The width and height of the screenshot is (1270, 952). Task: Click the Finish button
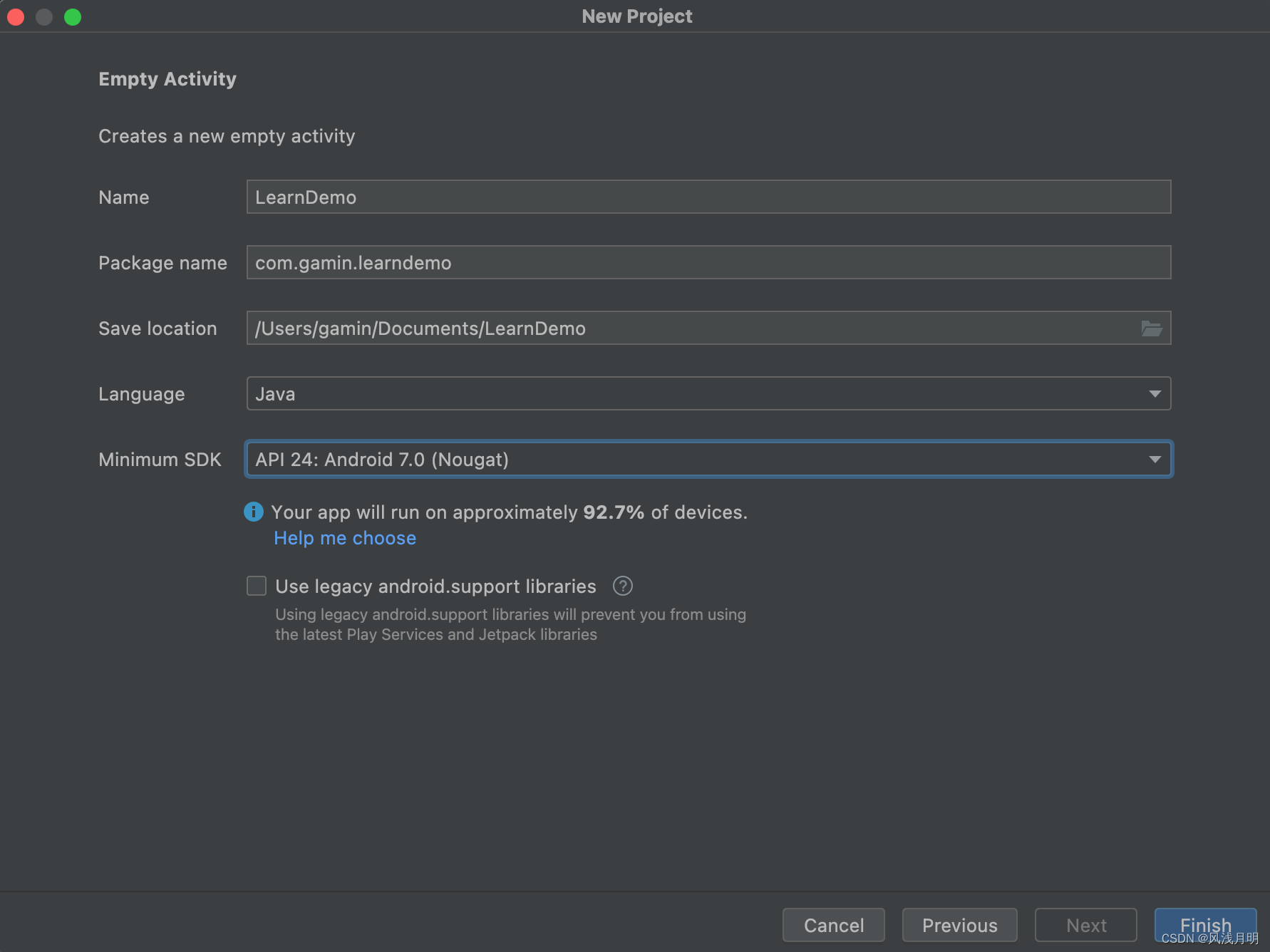1206,925
